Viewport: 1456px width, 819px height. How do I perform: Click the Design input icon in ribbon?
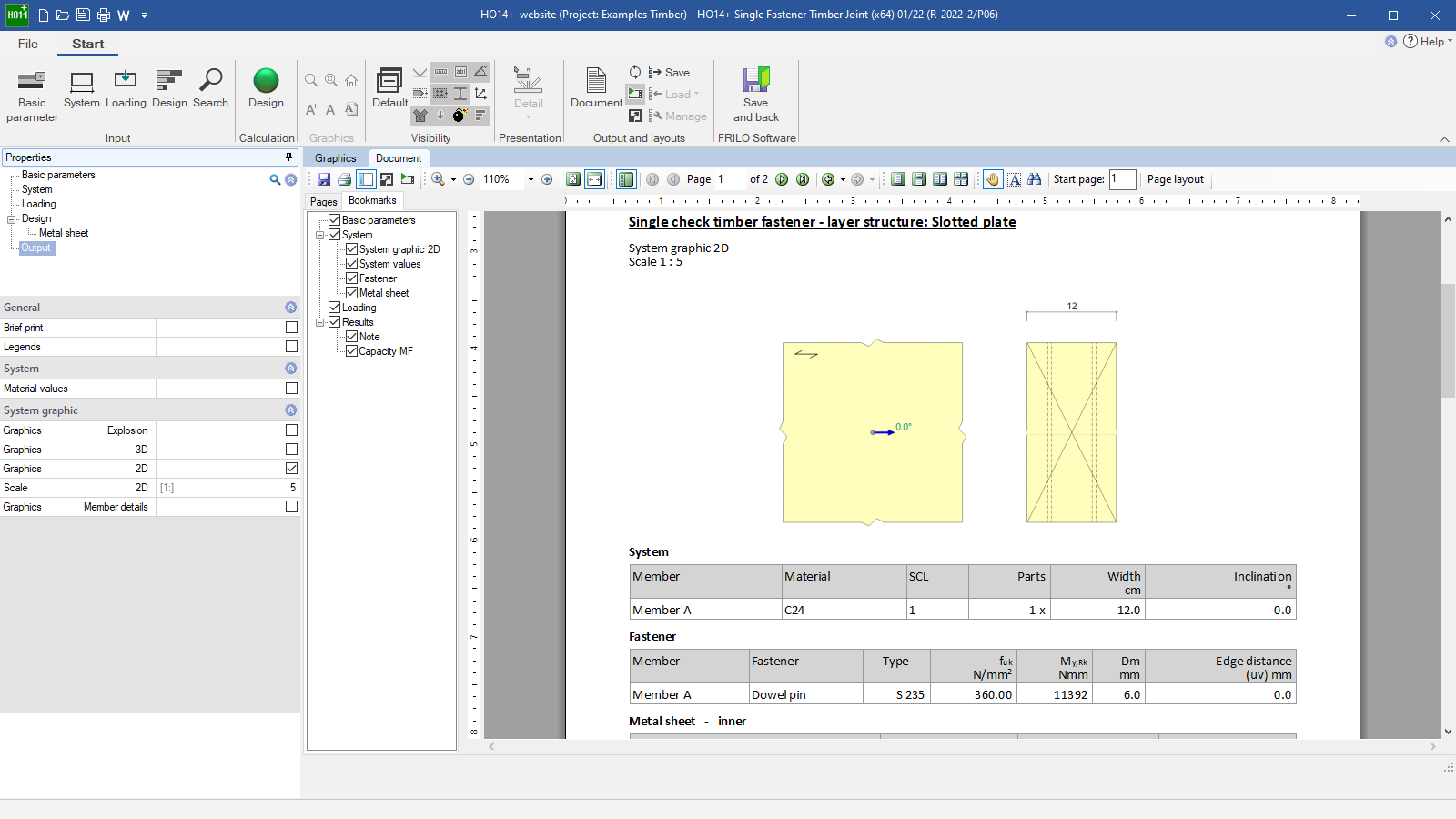tap(169, 89)
